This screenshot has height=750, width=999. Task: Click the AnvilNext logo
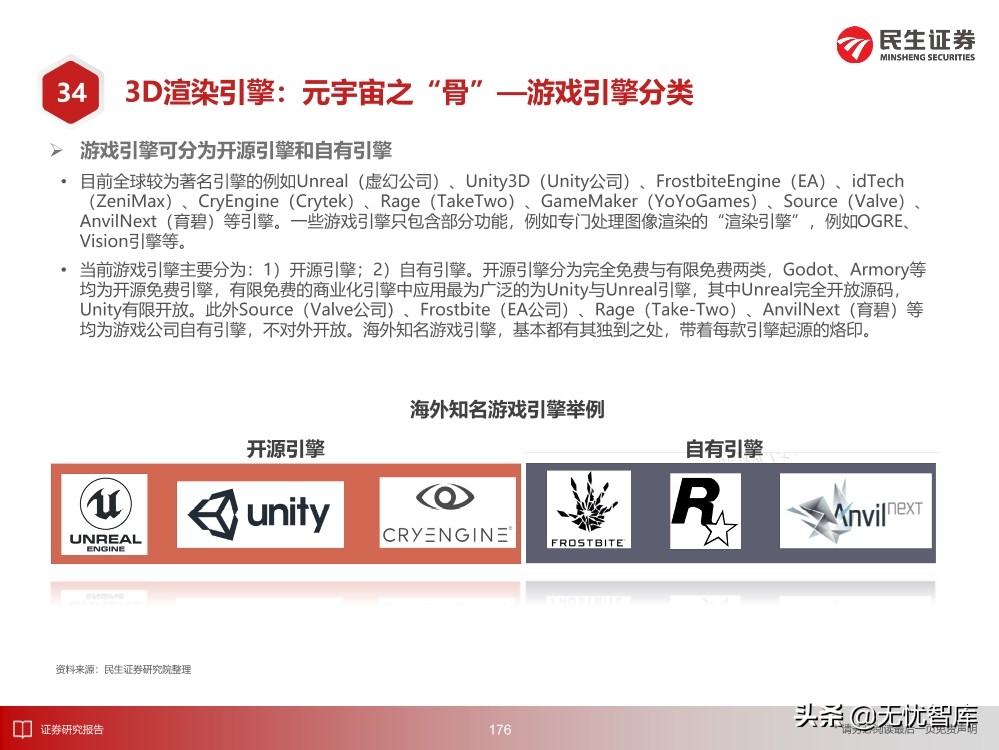(x=856, y=510)
